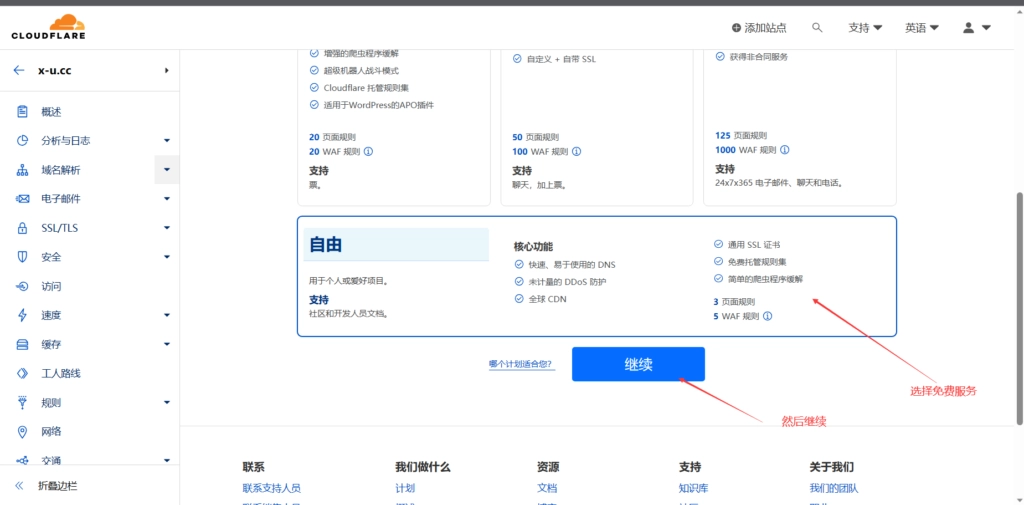Click the 访问 access icon
The height and width of the screenshot is (505, 1024).
(x=22, y=286)
